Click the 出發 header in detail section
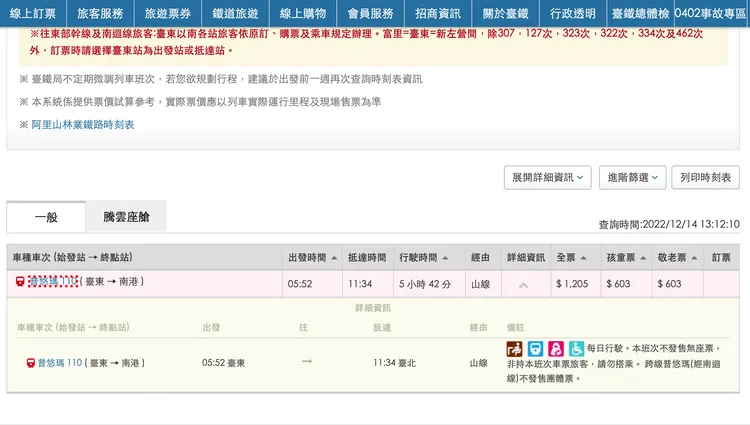This screenshot has height=425, width=750. tap(211, 327)
